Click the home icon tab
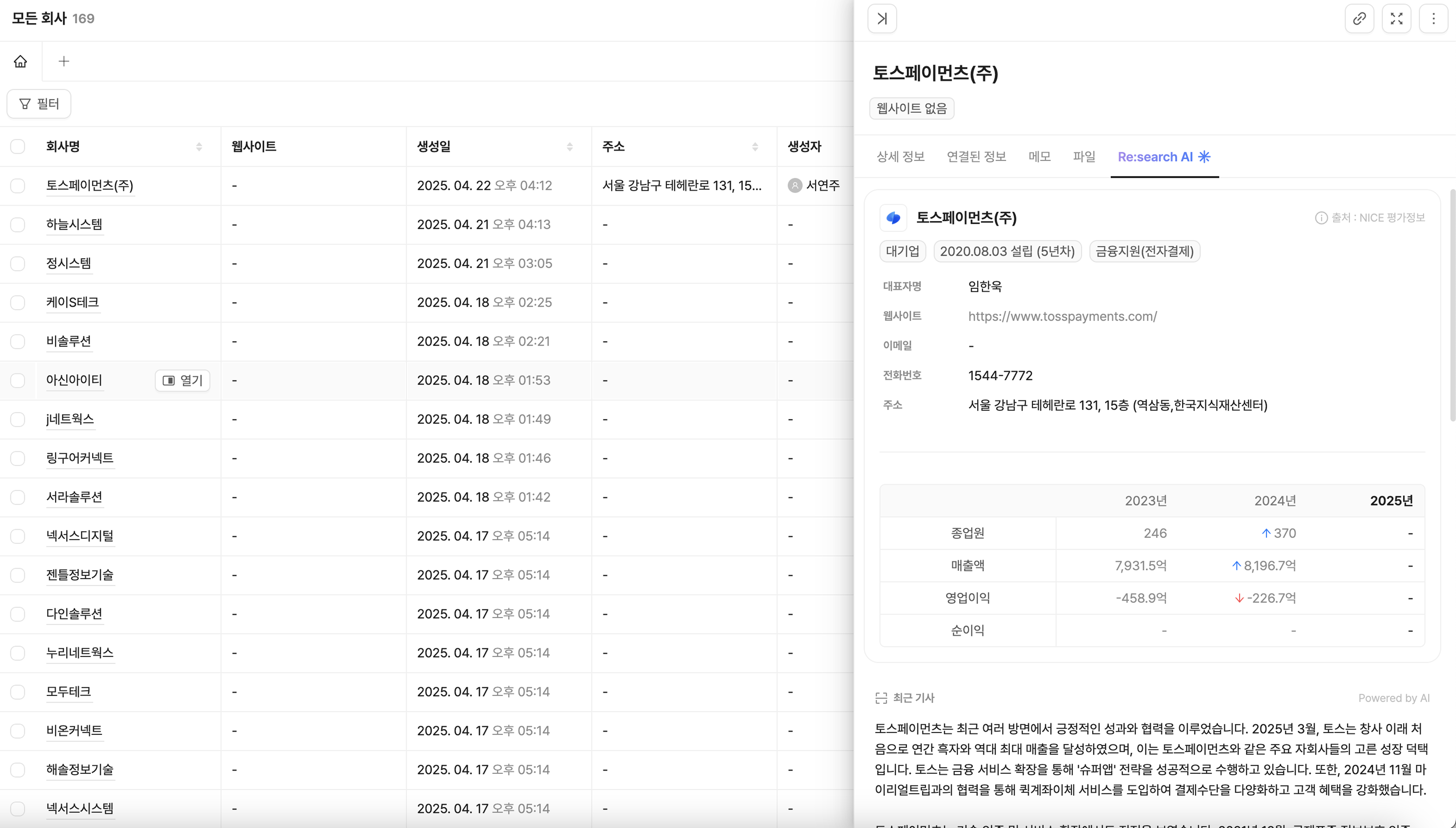This screenshot has height=828, width=1456. tap(20, 62)
